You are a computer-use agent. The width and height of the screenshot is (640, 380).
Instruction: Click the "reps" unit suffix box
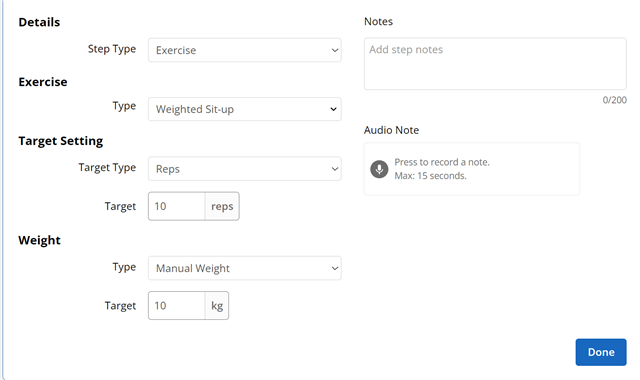[222, 206]
